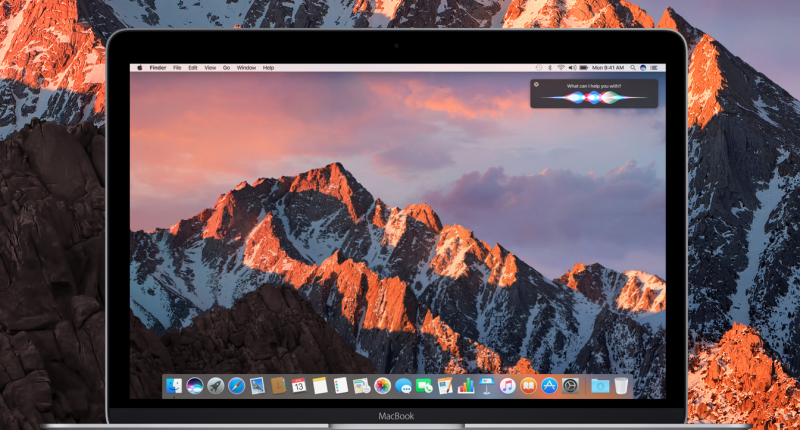
Task: Open Calendar showing 13 in Dock
Action: (x=299, y=386)
